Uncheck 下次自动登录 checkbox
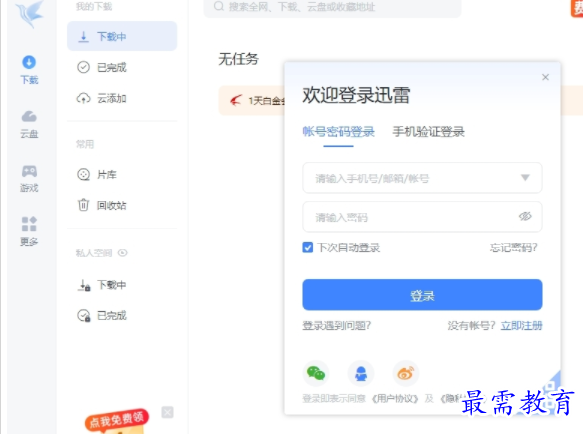Viewport: 583px width, 434px height. (x=307, y=247)
